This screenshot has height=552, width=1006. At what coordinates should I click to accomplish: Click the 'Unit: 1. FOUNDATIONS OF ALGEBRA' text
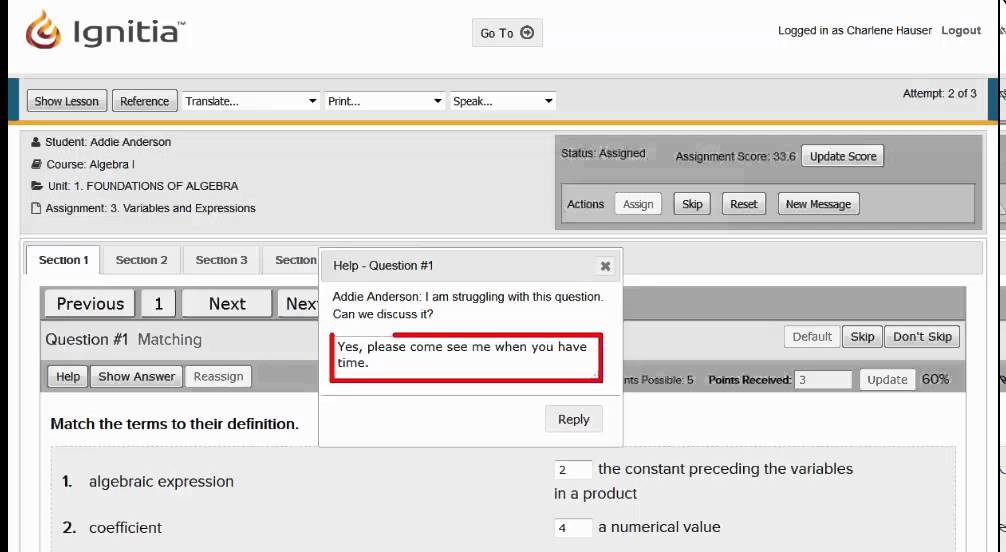[x=143, y=186]
